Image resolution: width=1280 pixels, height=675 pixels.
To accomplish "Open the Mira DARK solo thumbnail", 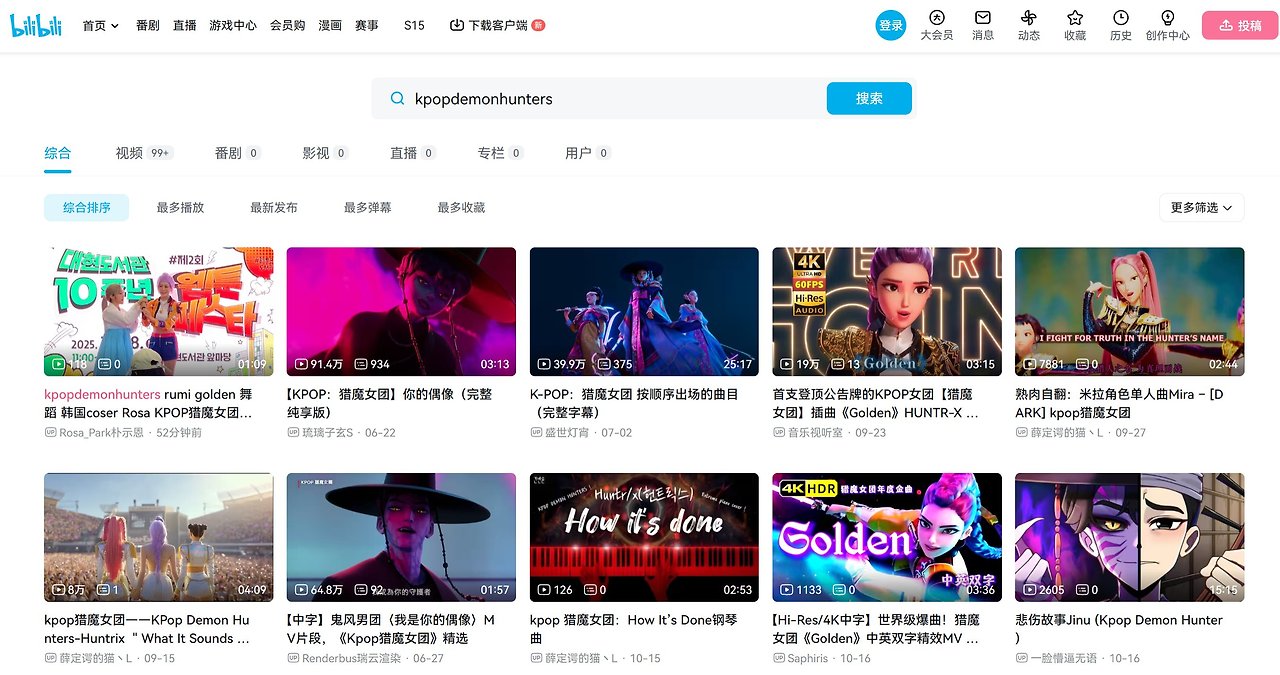I will [1130, 312].
